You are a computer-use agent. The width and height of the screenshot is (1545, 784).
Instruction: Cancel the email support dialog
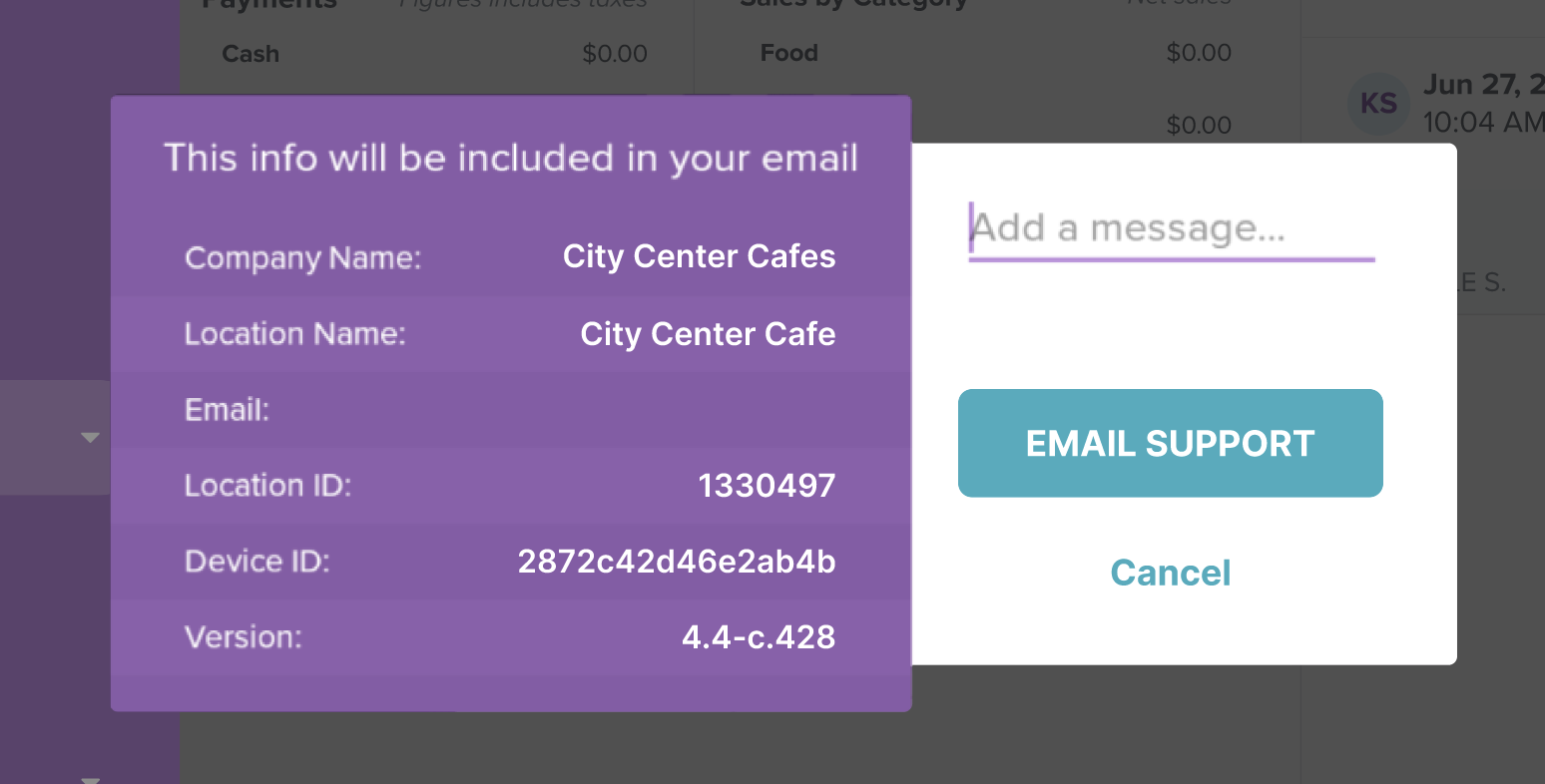pos(1170,574)
